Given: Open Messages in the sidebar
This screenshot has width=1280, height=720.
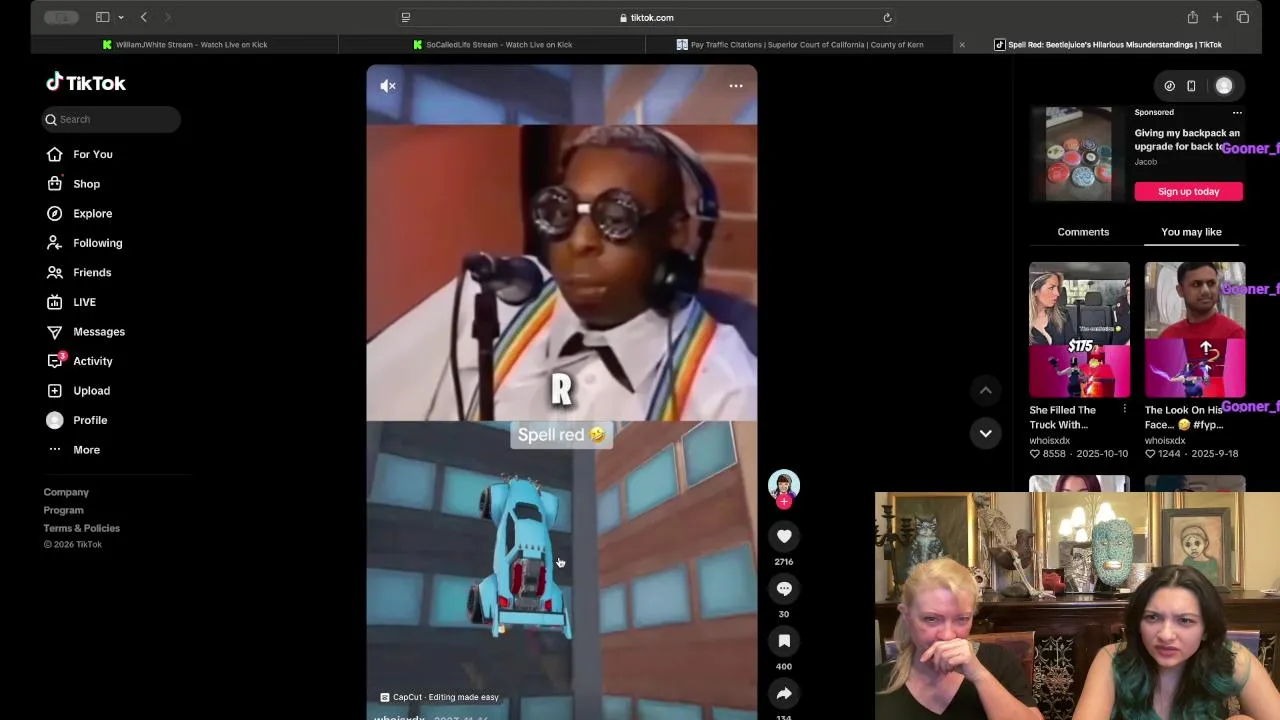Looking at the screenshot, I should (86, 331).
